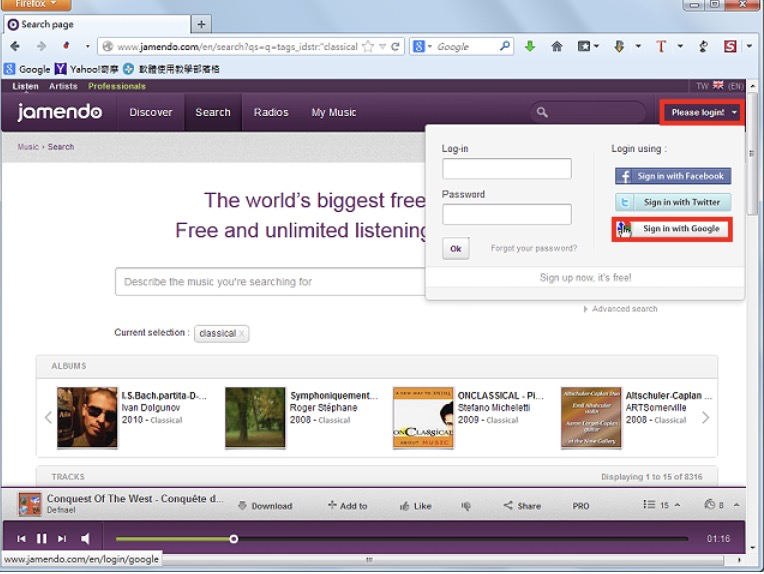Click Forgot your password link
The height and width of the screenshot is (574, 764).
click(x=534, y=249)
